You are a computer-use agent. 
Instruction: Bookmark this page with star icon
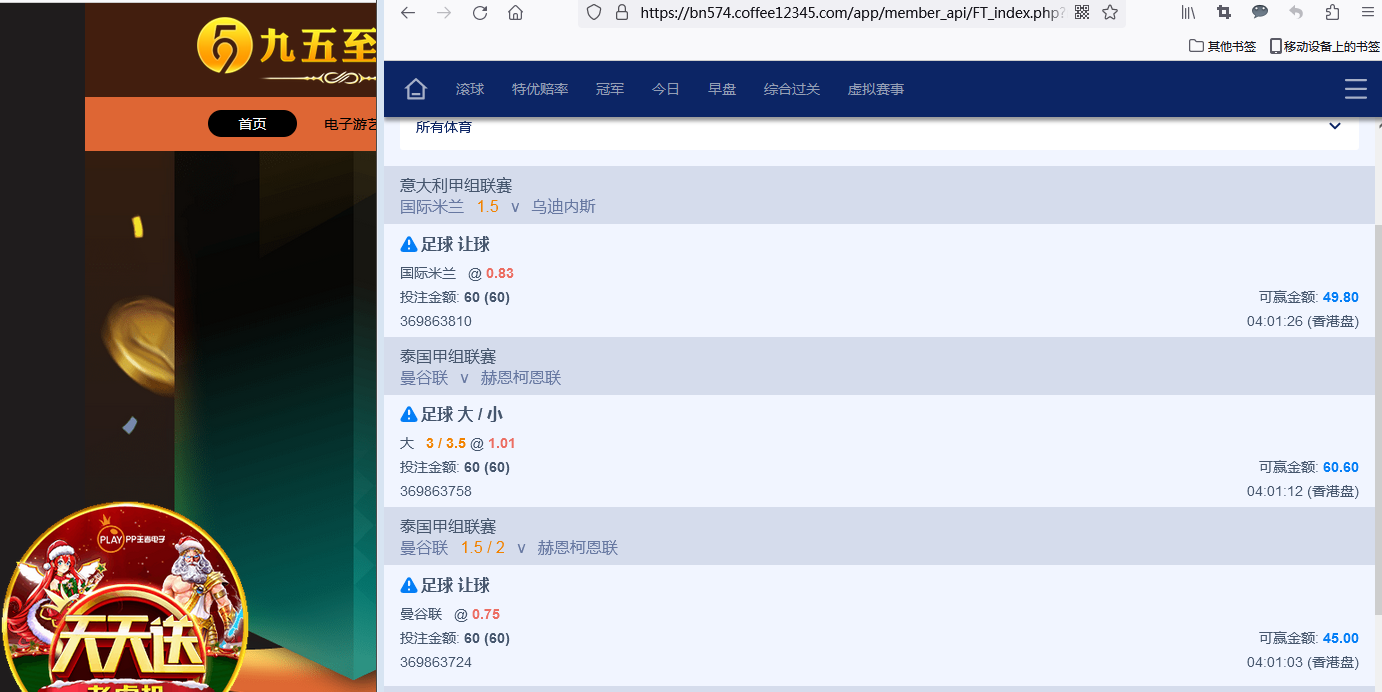click(x=1110, y=13)
